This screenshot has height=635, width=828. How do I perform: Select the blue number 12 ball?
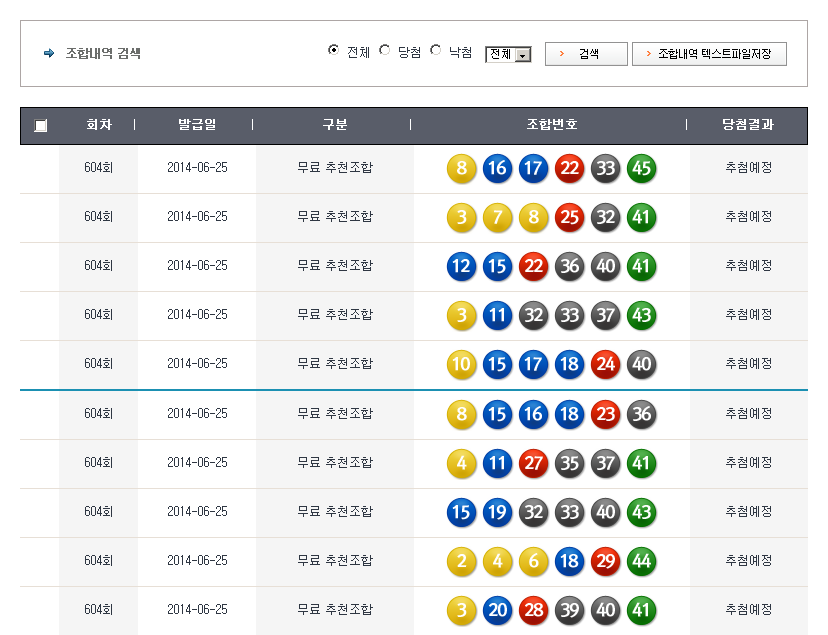(x=461, y=266)
